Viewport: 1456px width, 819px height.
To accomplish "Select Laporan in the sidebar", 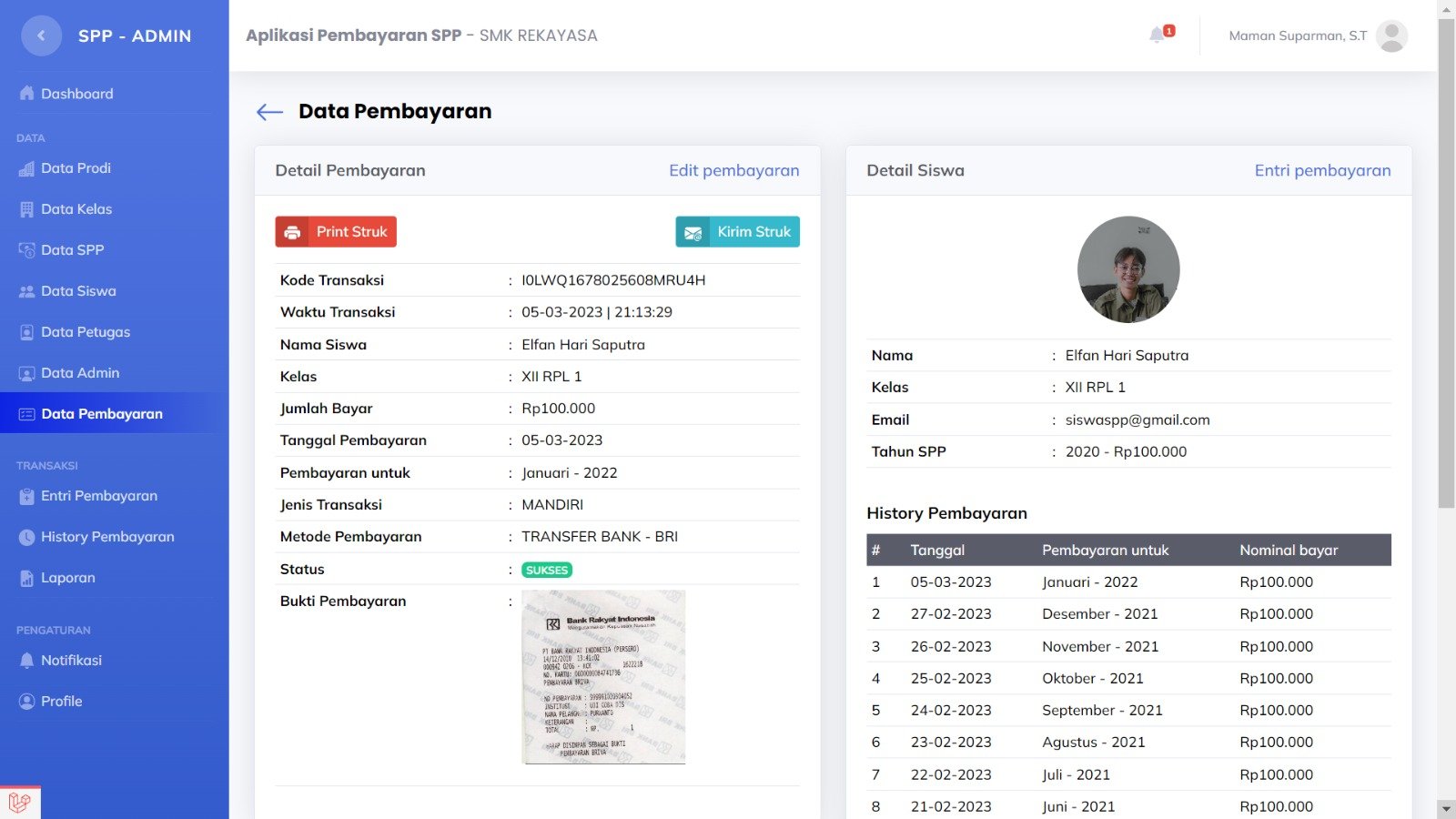I will (x=67, y=578).
